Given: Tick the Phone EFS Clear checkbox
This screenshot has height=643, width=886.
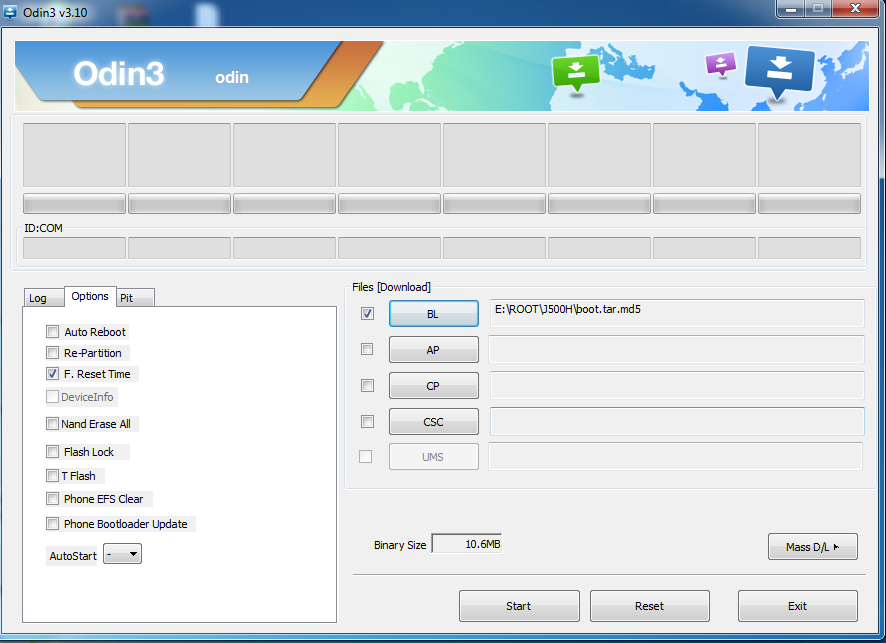Looking at the screenshot, I should tap(53, 499).
